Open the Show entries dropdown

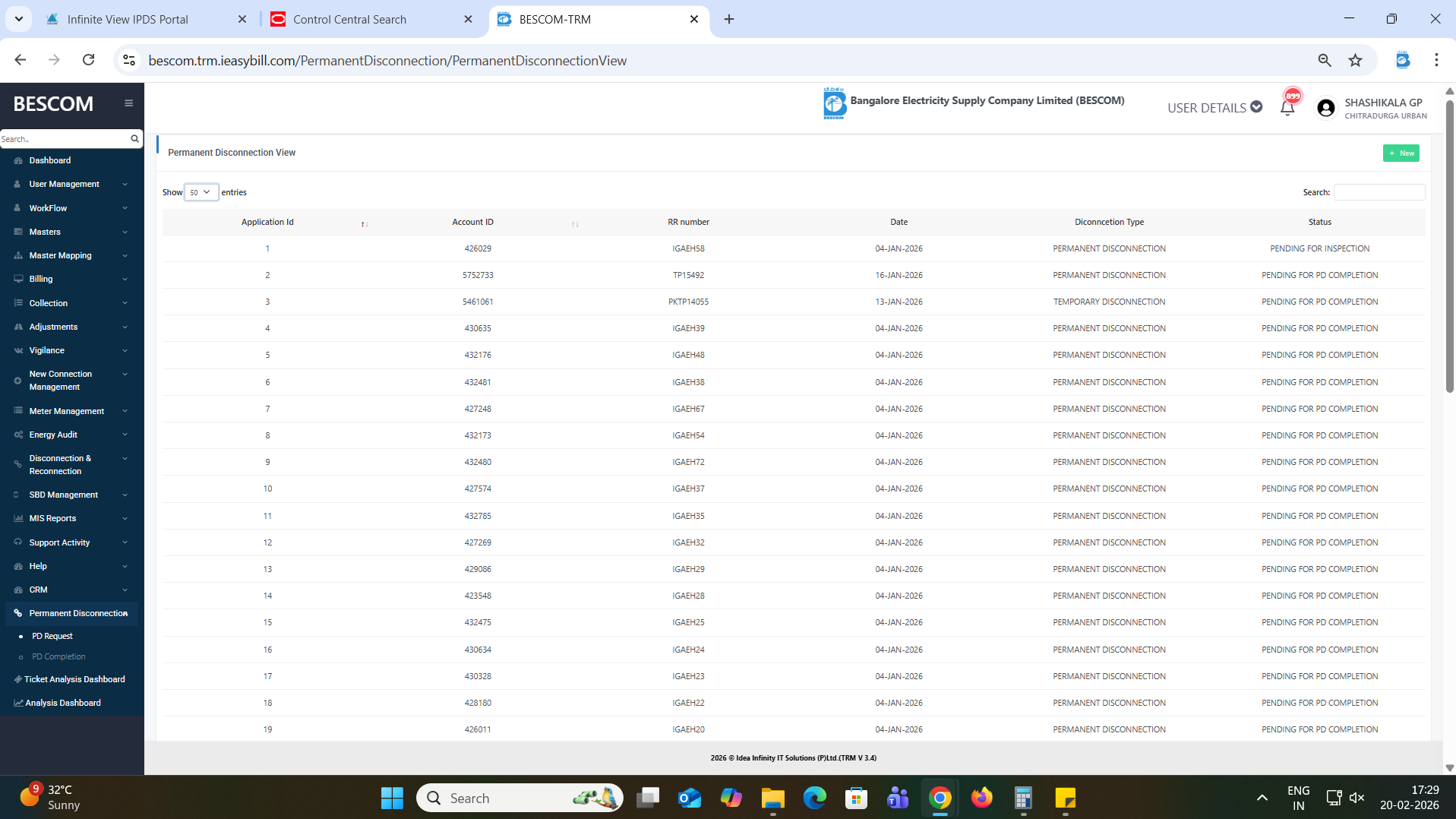(x=201, y=192)
